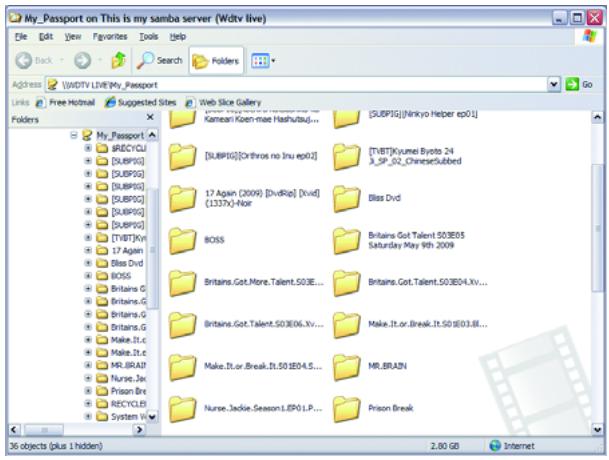Click the Forward navigation arrow icon
The width and height of the screenshot is (609, 460).
coord(82,61)
